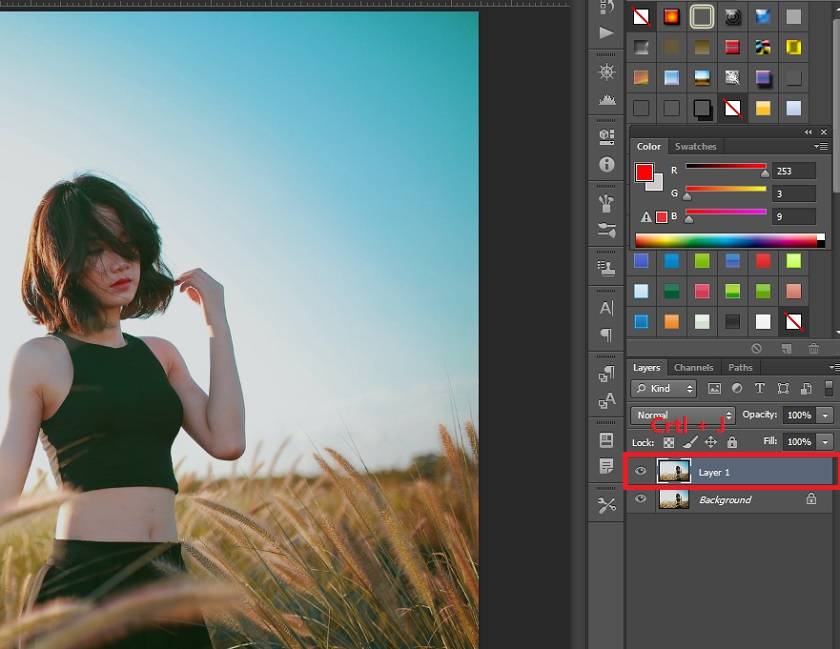The width and height of the screenshot is (840, 649).
Task: Open the Histogram panel icon
Action: (x=606, y=100)
